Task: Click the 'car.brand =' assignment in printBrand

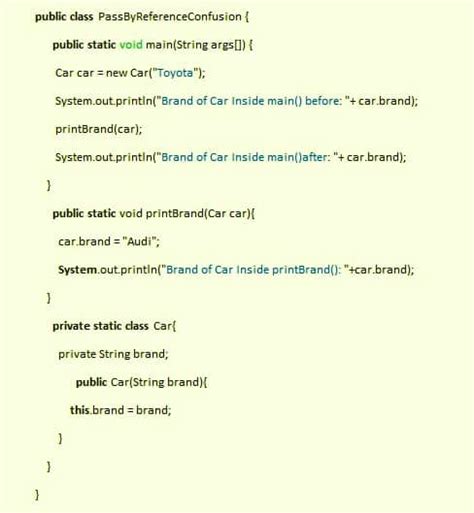Action: (x=89, y=241)
